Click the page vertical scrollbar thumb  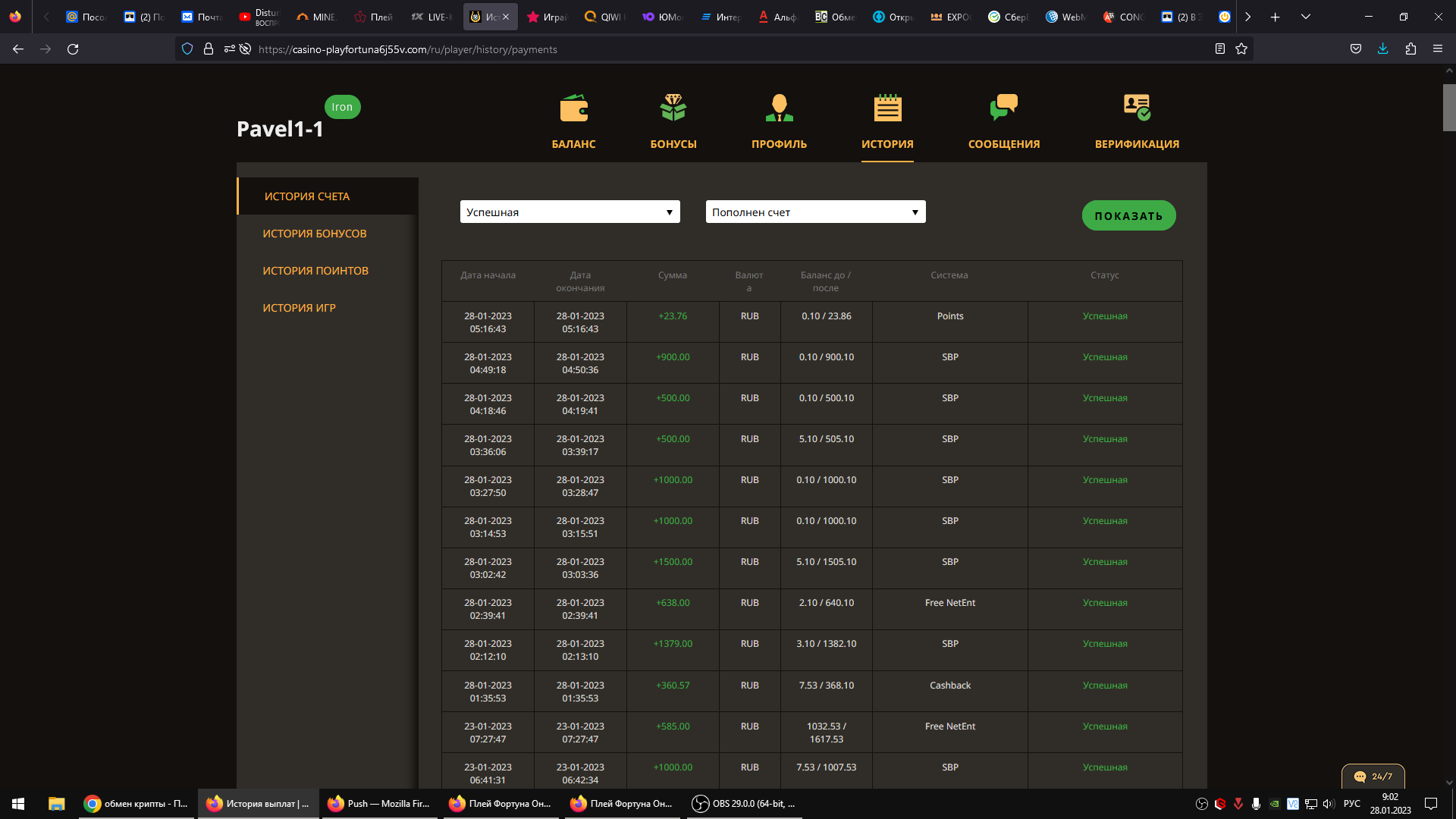(1448, 107)
